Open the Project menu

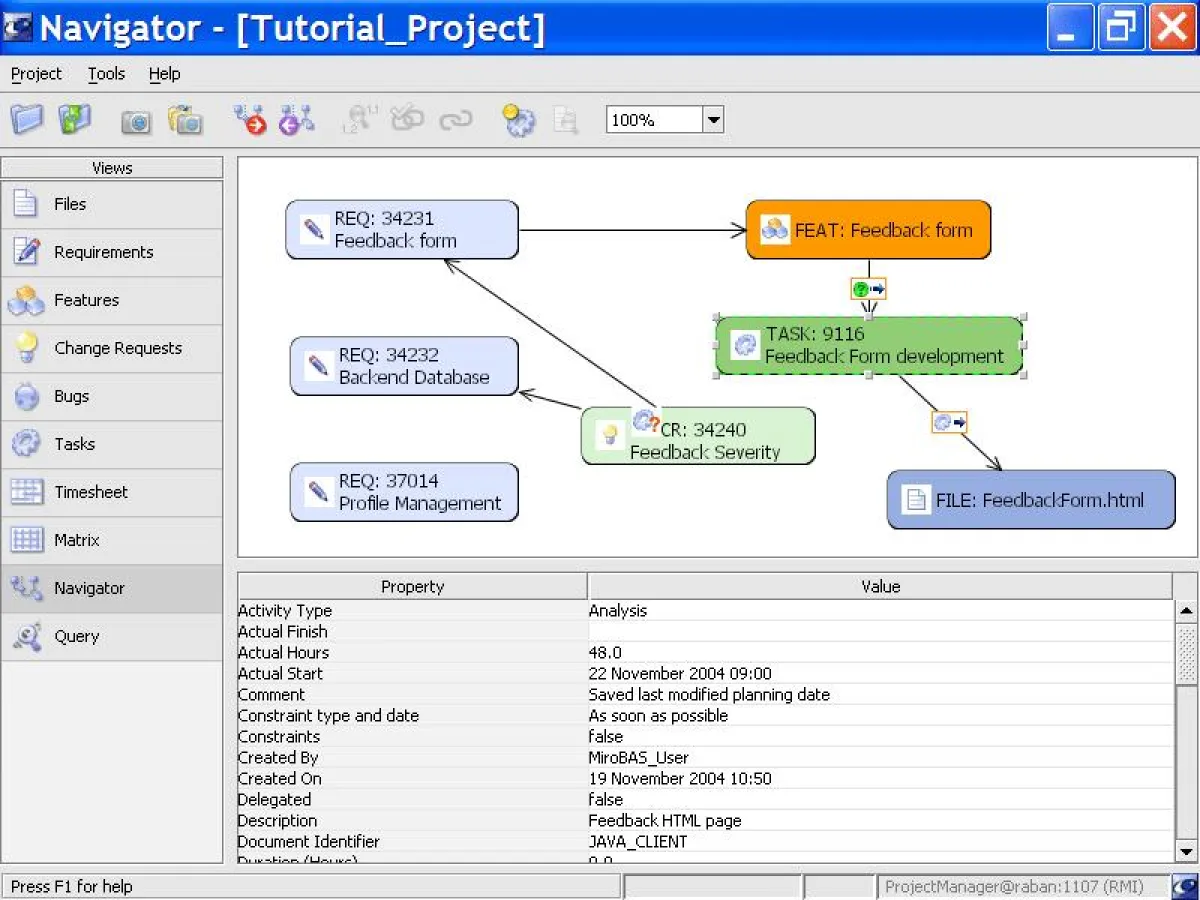(36, 74)
